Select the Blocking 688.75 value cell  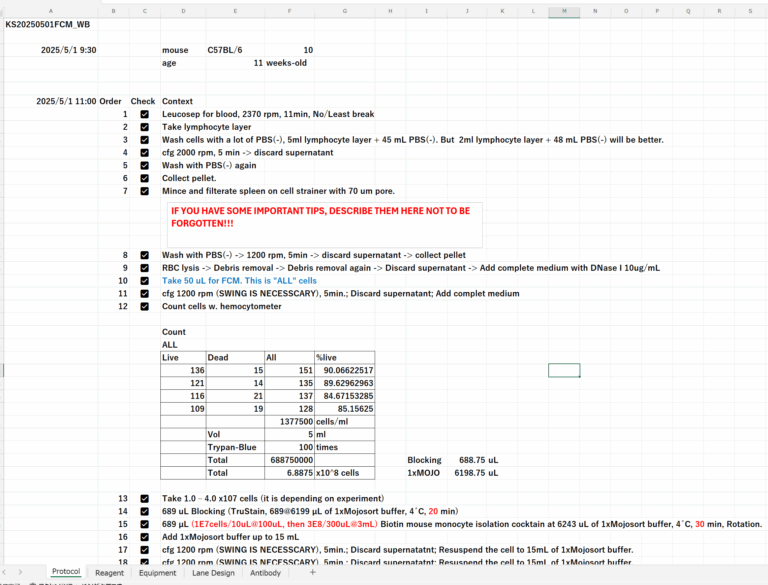(472, 460)
